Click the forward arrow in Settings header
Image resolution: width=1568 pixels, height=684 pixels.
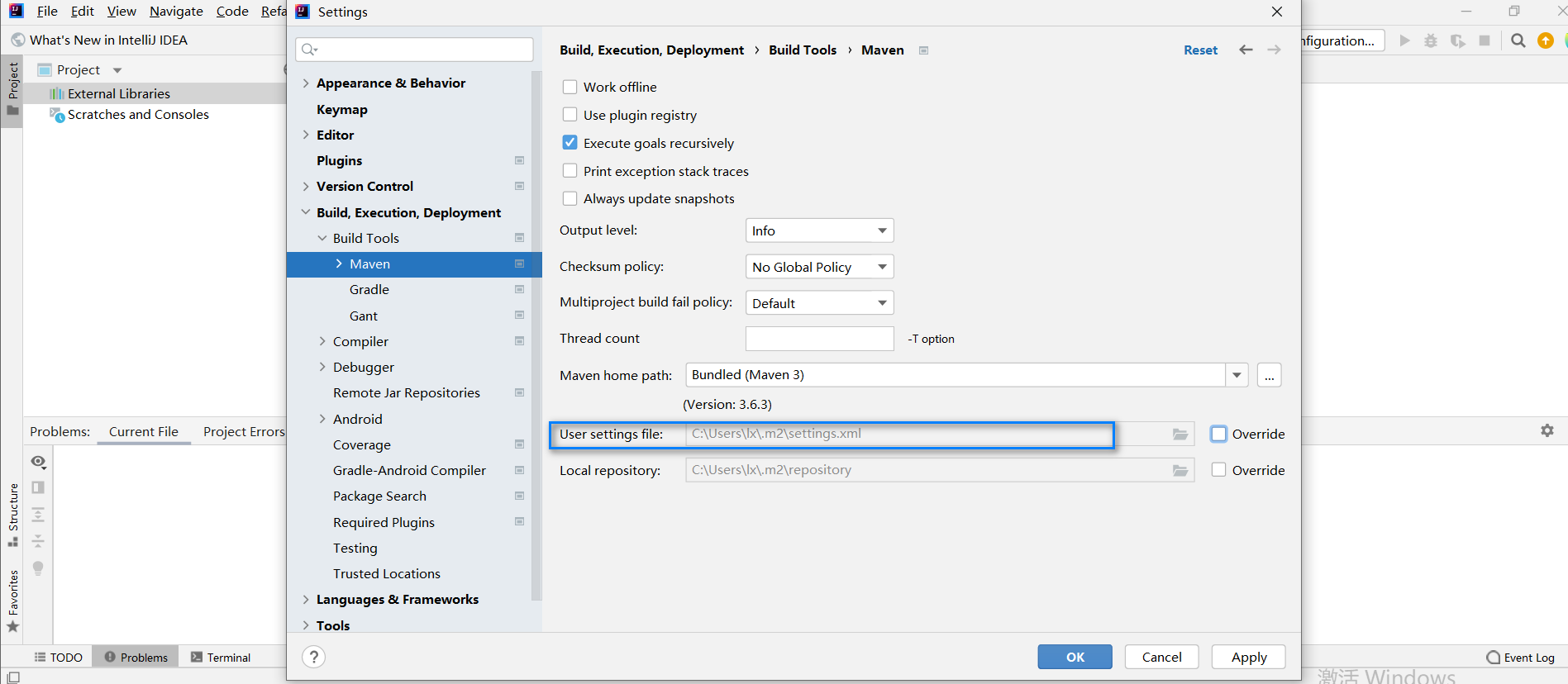(x=1275, y=50)
